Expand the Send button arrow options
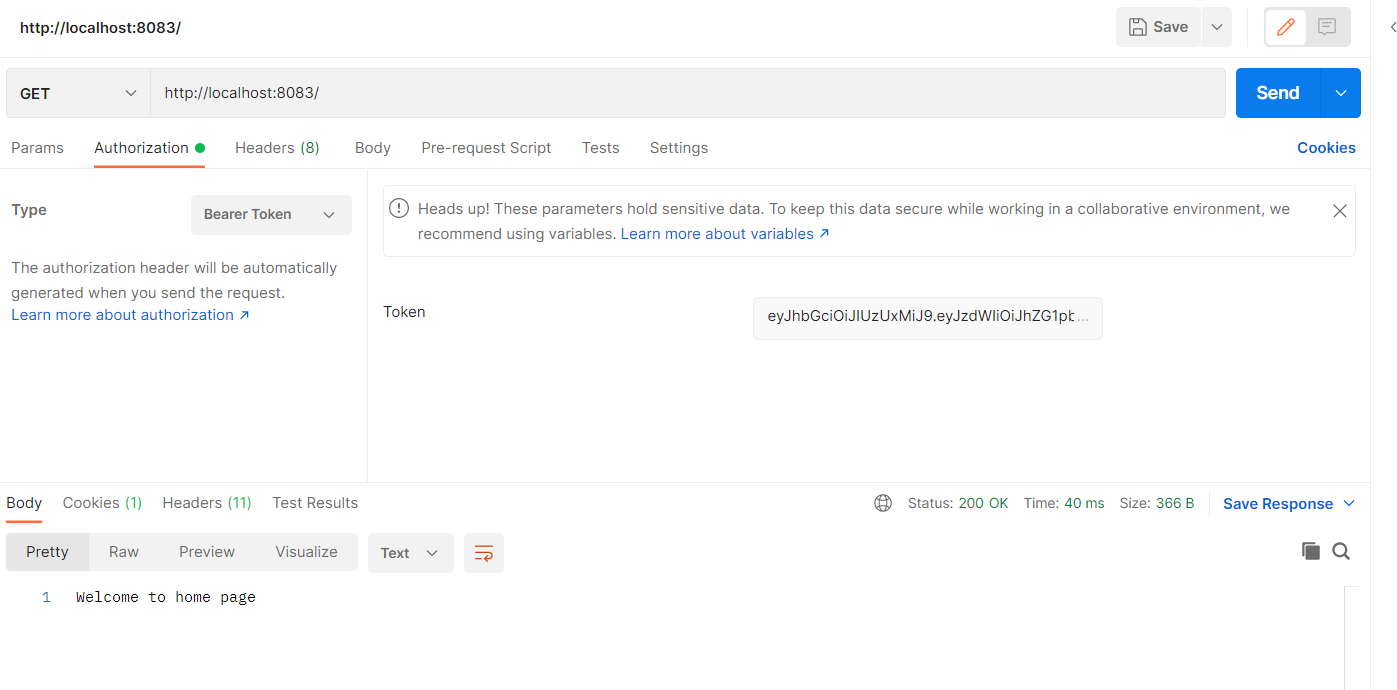The image size is (1397, 690). tap(1341, 93)
